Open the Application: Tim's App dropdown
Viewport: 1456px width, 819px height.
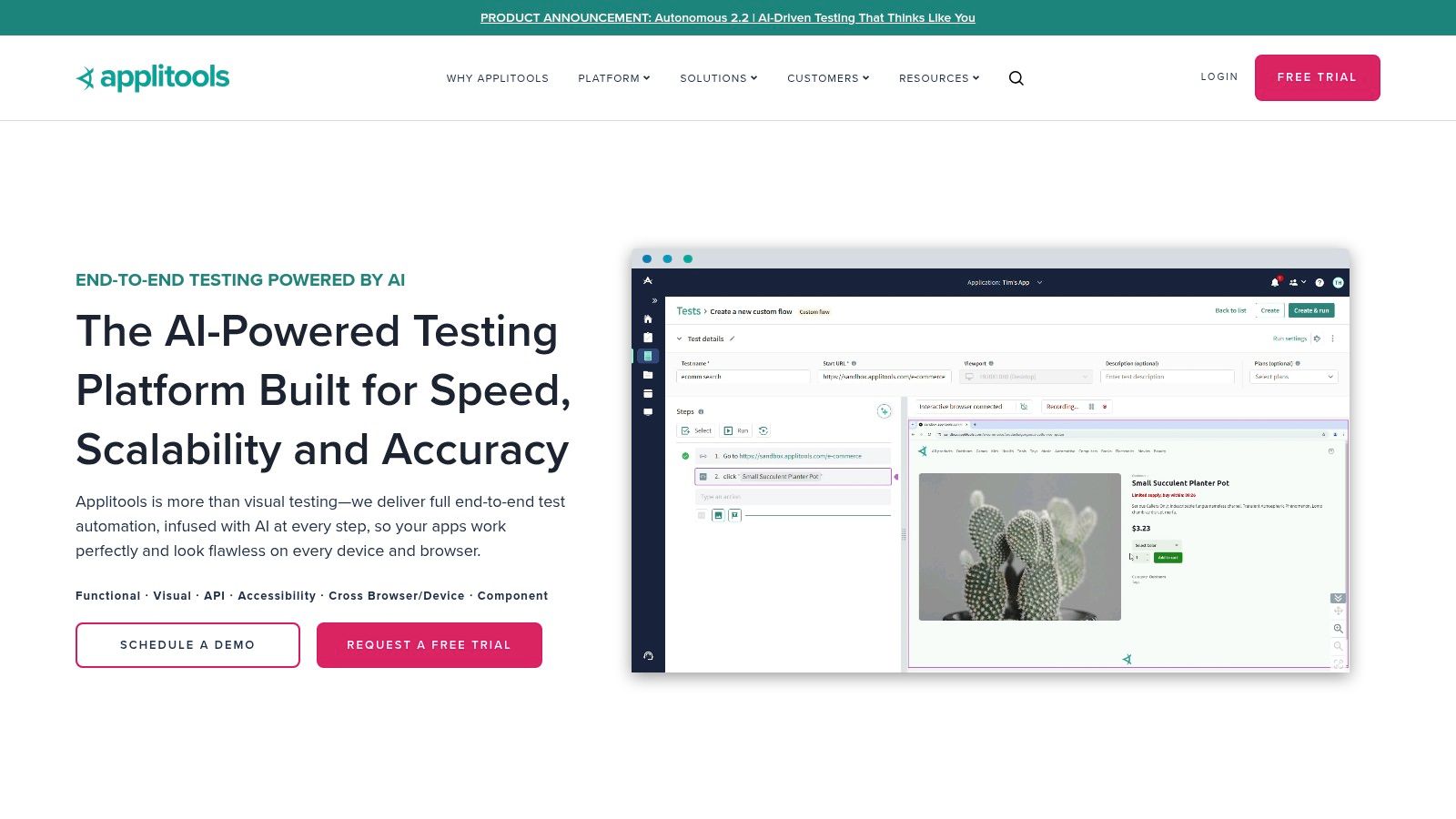pos(1005,282)
